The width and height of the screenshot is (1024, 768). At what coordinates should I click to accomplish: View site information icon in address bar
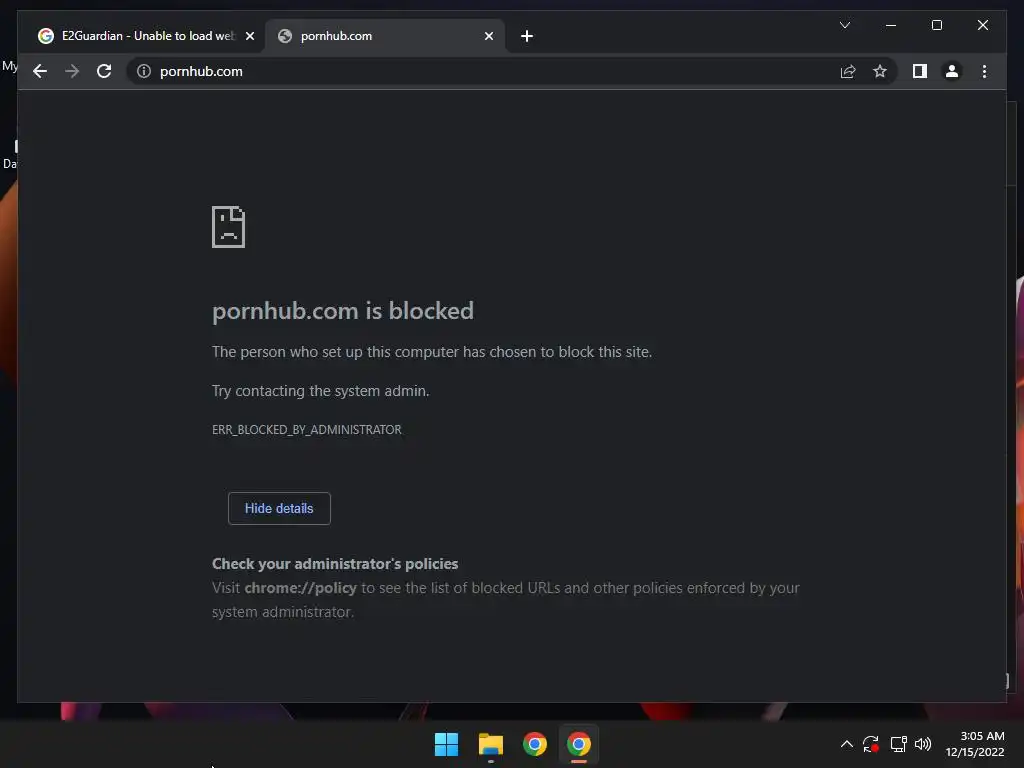click(144, 71)
